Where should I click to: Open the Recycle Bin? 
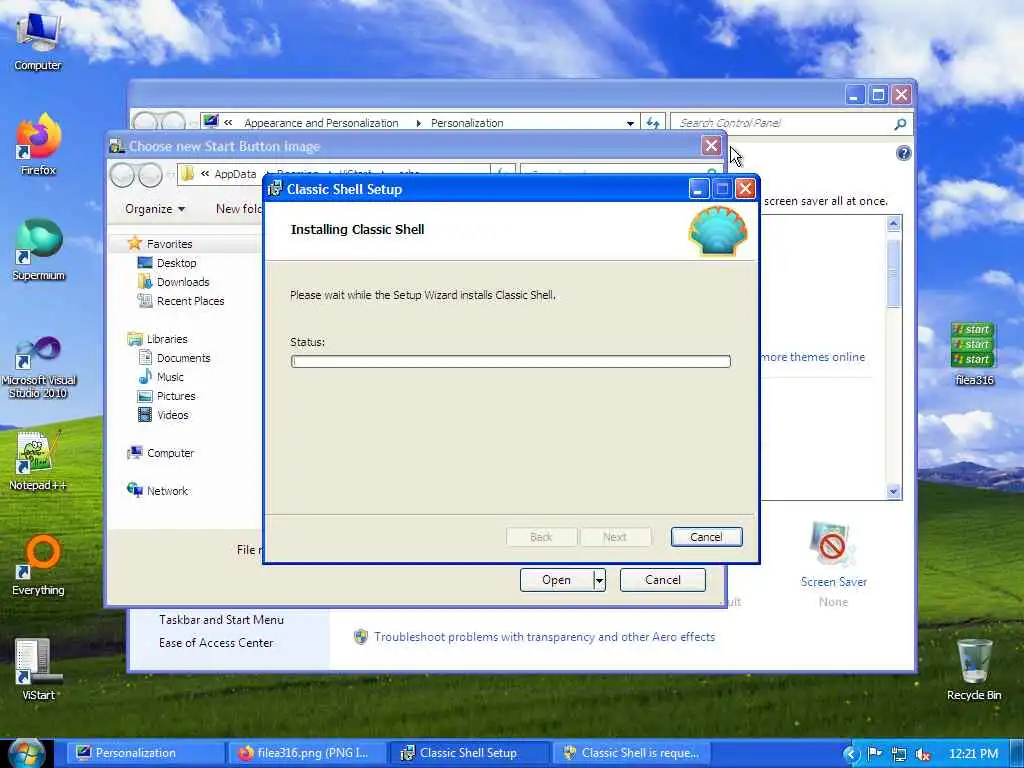pos(974,670)
